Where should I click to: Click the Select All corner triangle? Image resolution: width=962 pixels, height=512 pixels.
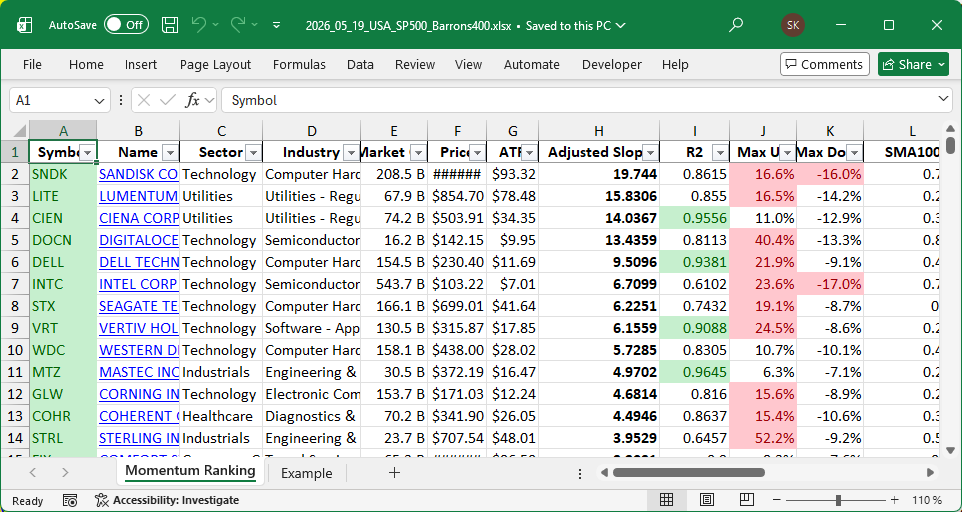20,130
